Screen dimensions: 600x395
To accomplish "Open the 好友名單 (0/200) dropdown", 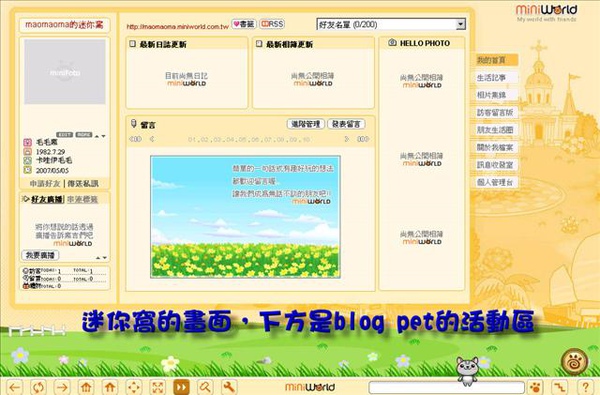I will pyautogui.click(x=391, y=24).
